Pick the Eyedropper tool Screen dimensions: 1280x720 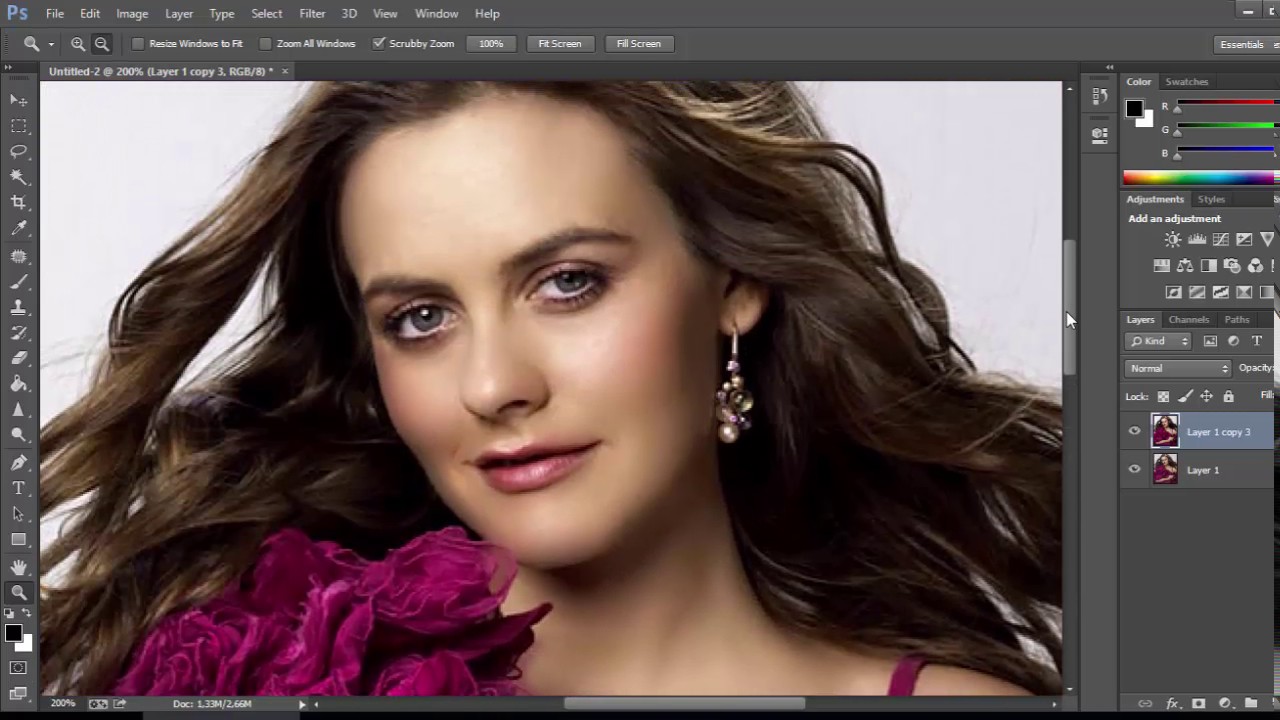click(19, 228)
